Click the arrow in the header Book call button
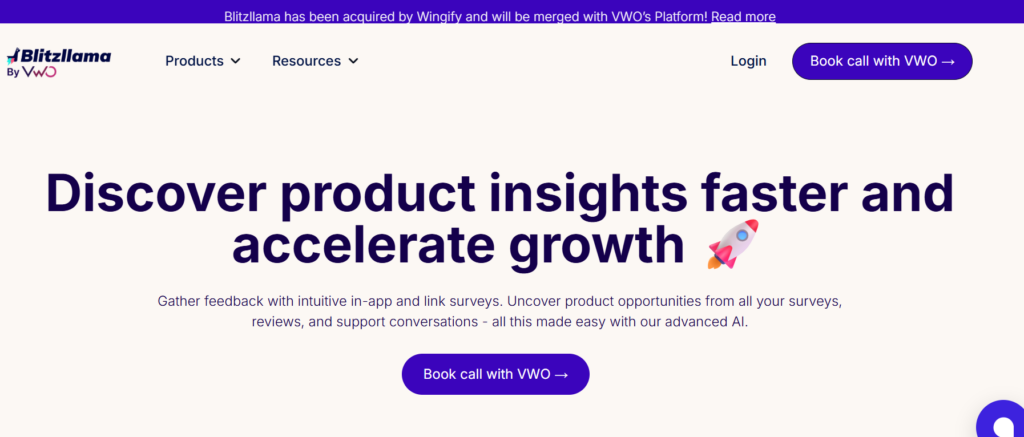Viewport: 1024px width, 437px height. pyautogui.click(x=948, y=61)
